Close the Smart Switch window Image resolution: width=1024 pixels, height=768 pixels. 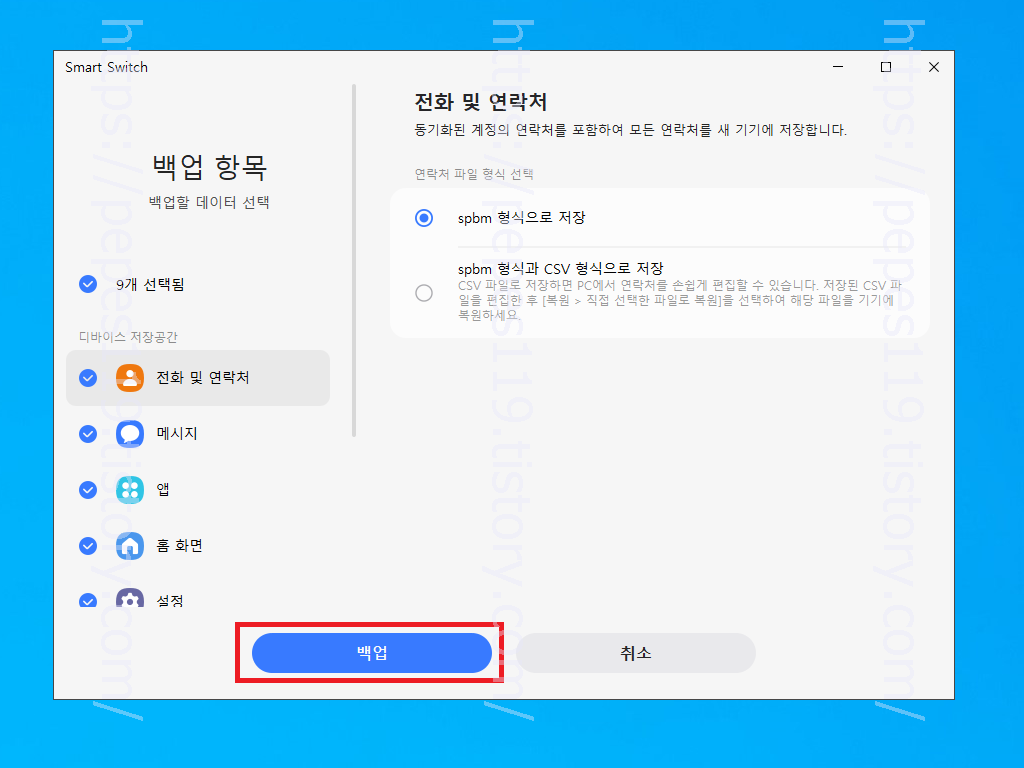click(934, 67)
